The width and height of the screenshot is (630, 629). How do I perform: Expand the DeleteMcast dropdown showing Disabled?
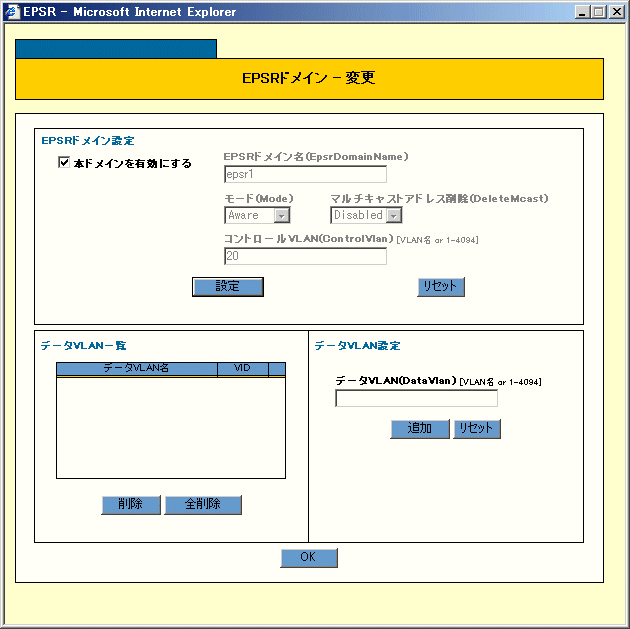click(394, 215)
